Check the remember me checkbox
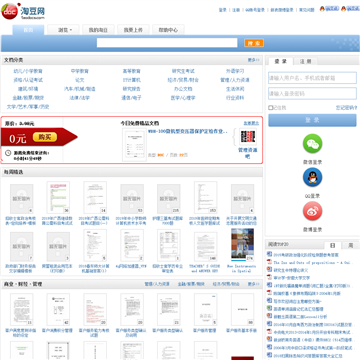 [x=271, y=108]
